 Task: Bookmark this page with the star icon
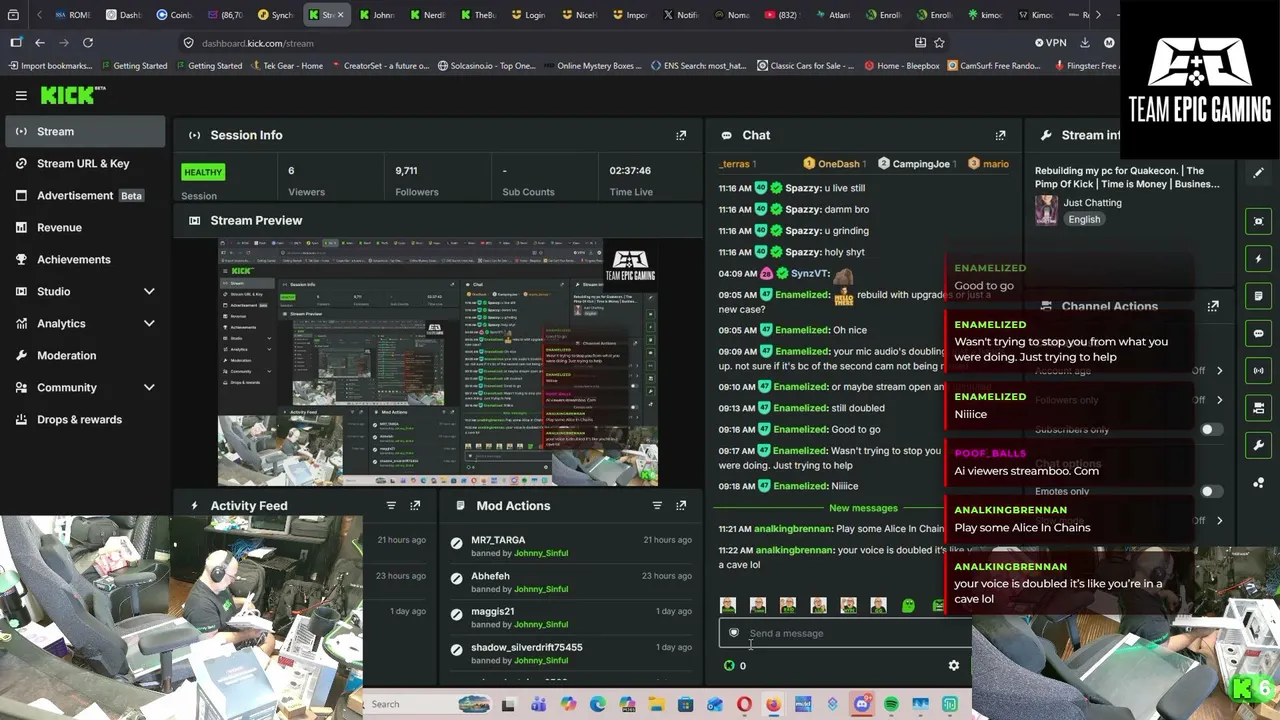point(939,43)
